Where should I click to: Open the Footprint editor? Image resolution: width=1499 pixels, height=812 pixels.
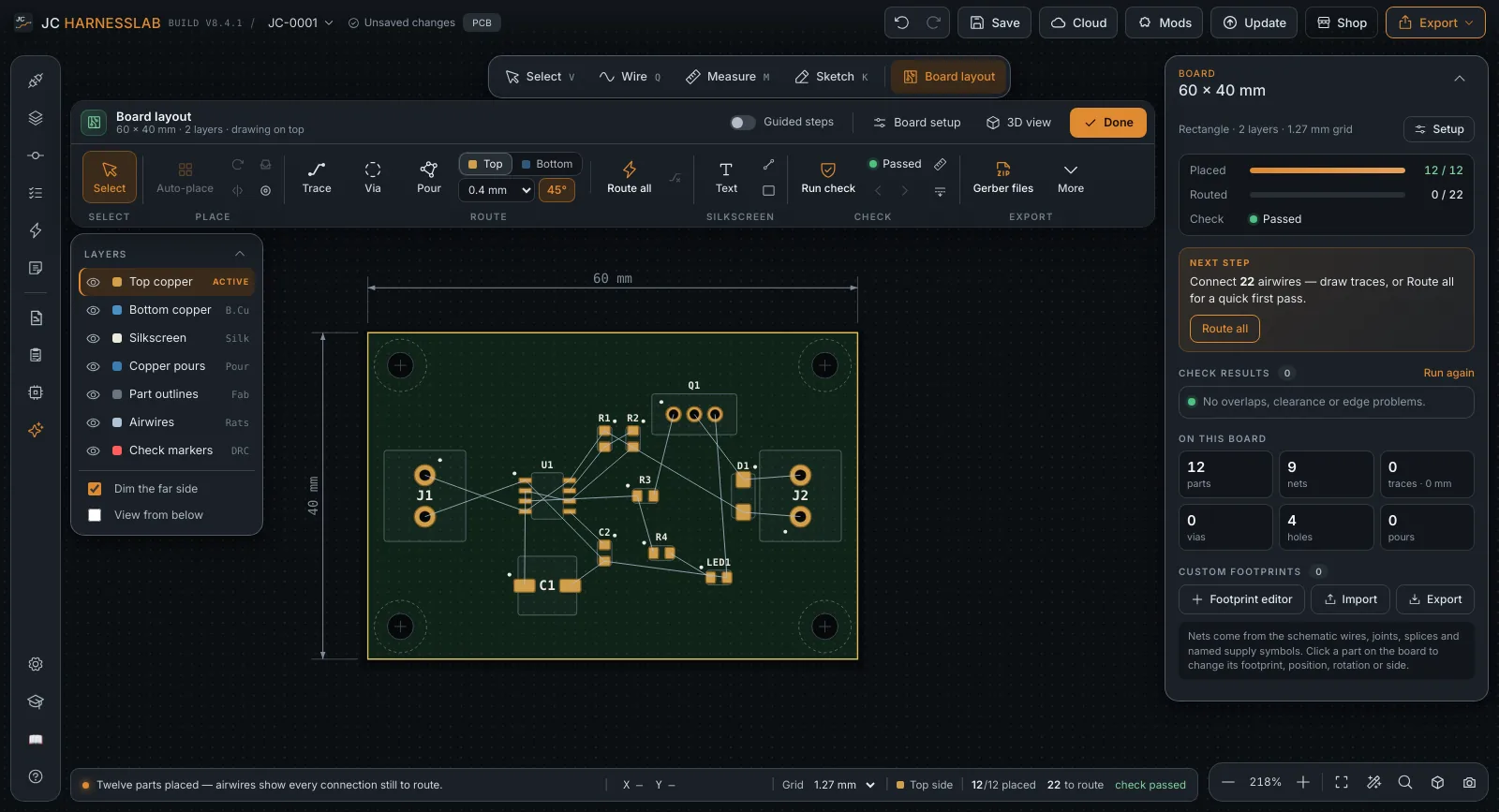(1241, 599)
